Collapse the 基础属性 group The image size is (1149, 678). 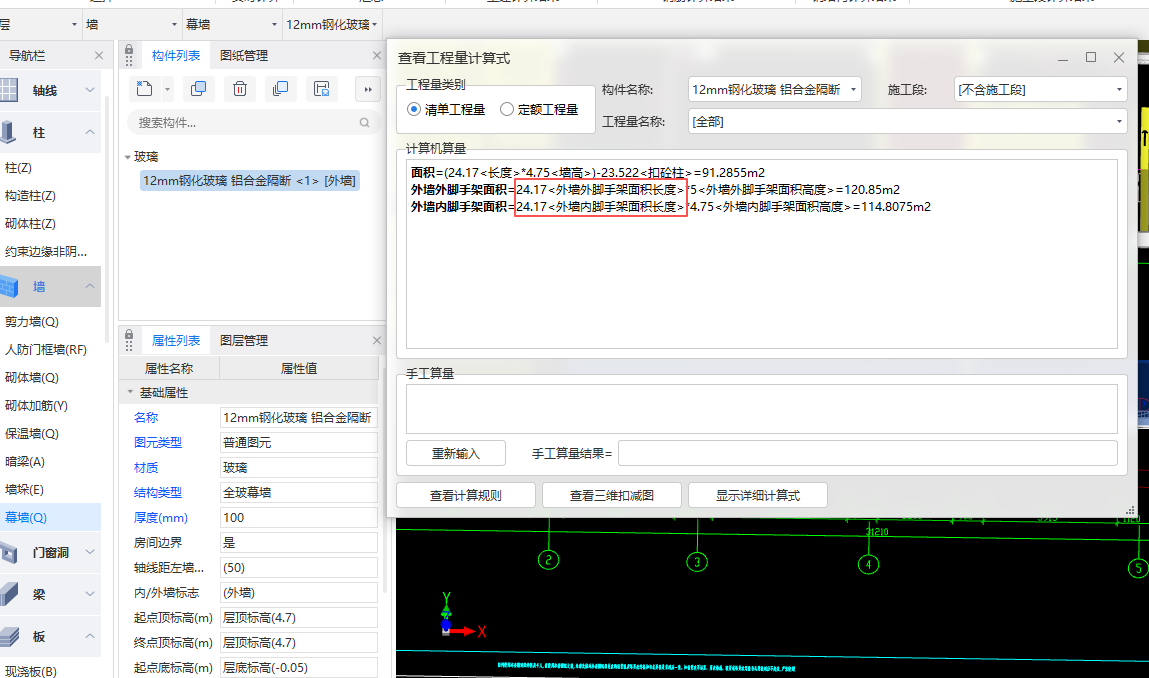[130, 392]
